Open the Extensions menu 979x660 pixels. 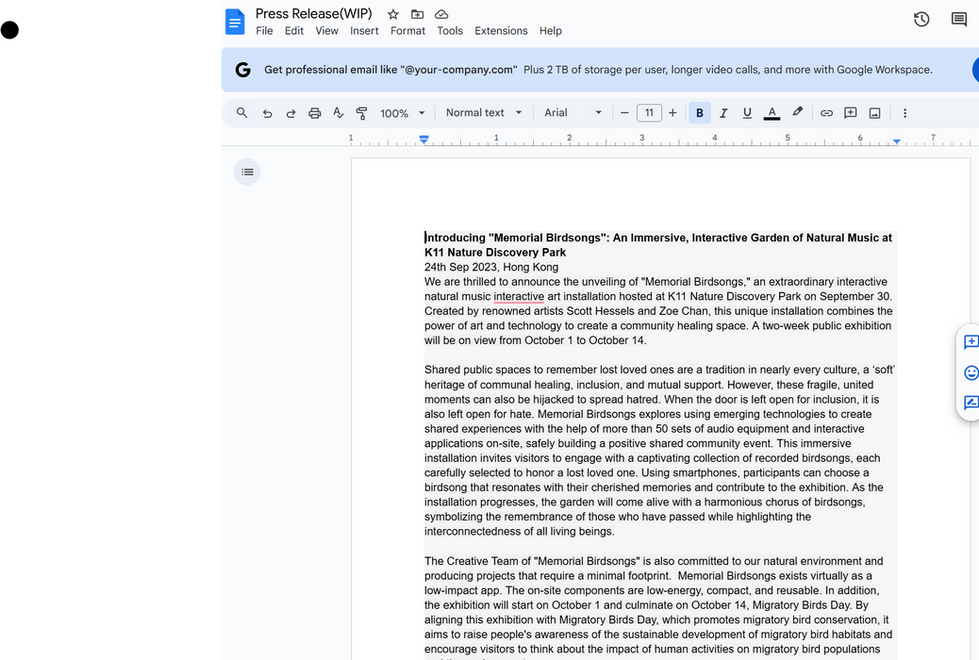click(x=501, y=31)
